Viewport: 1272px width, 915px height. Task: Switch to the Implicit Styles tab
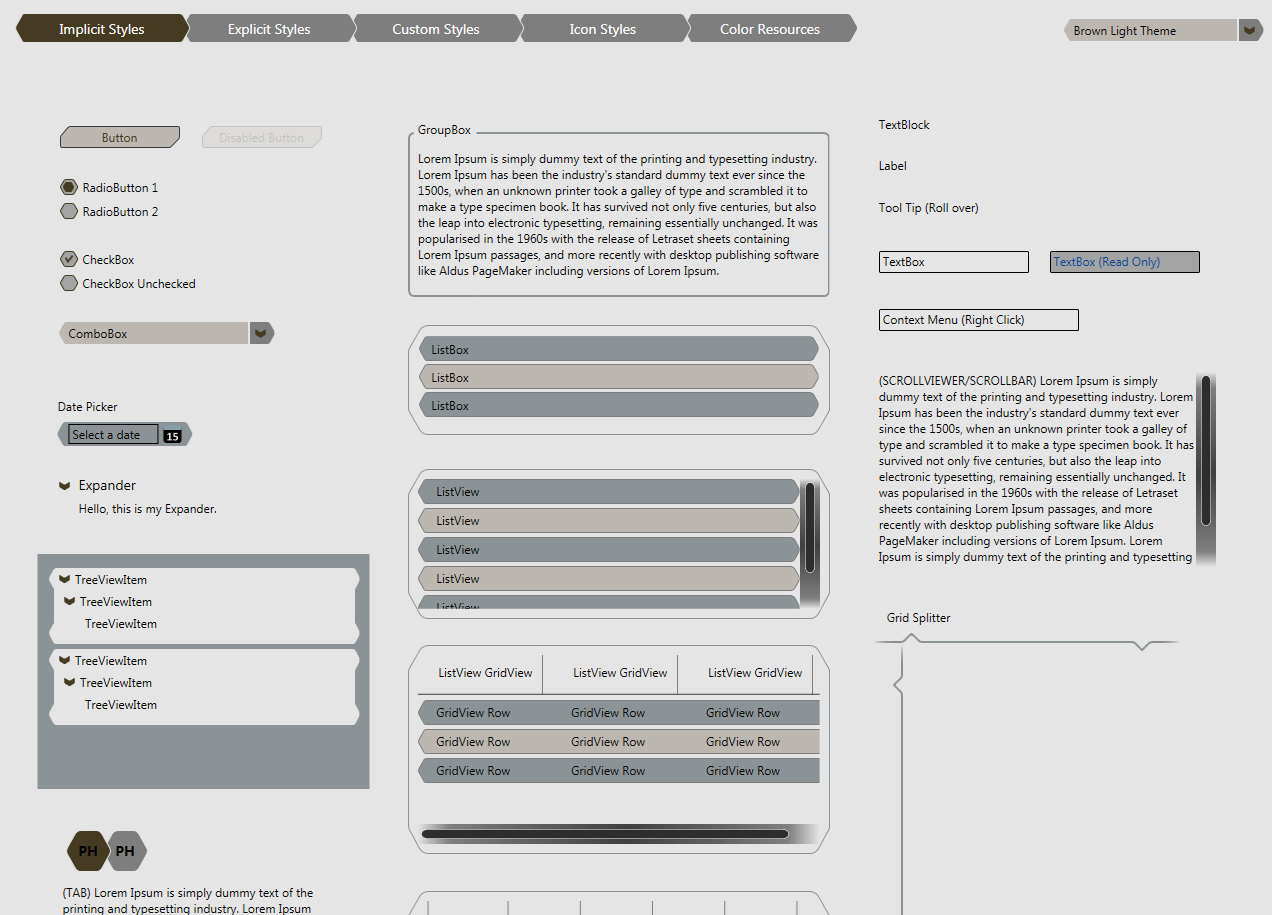101,29
